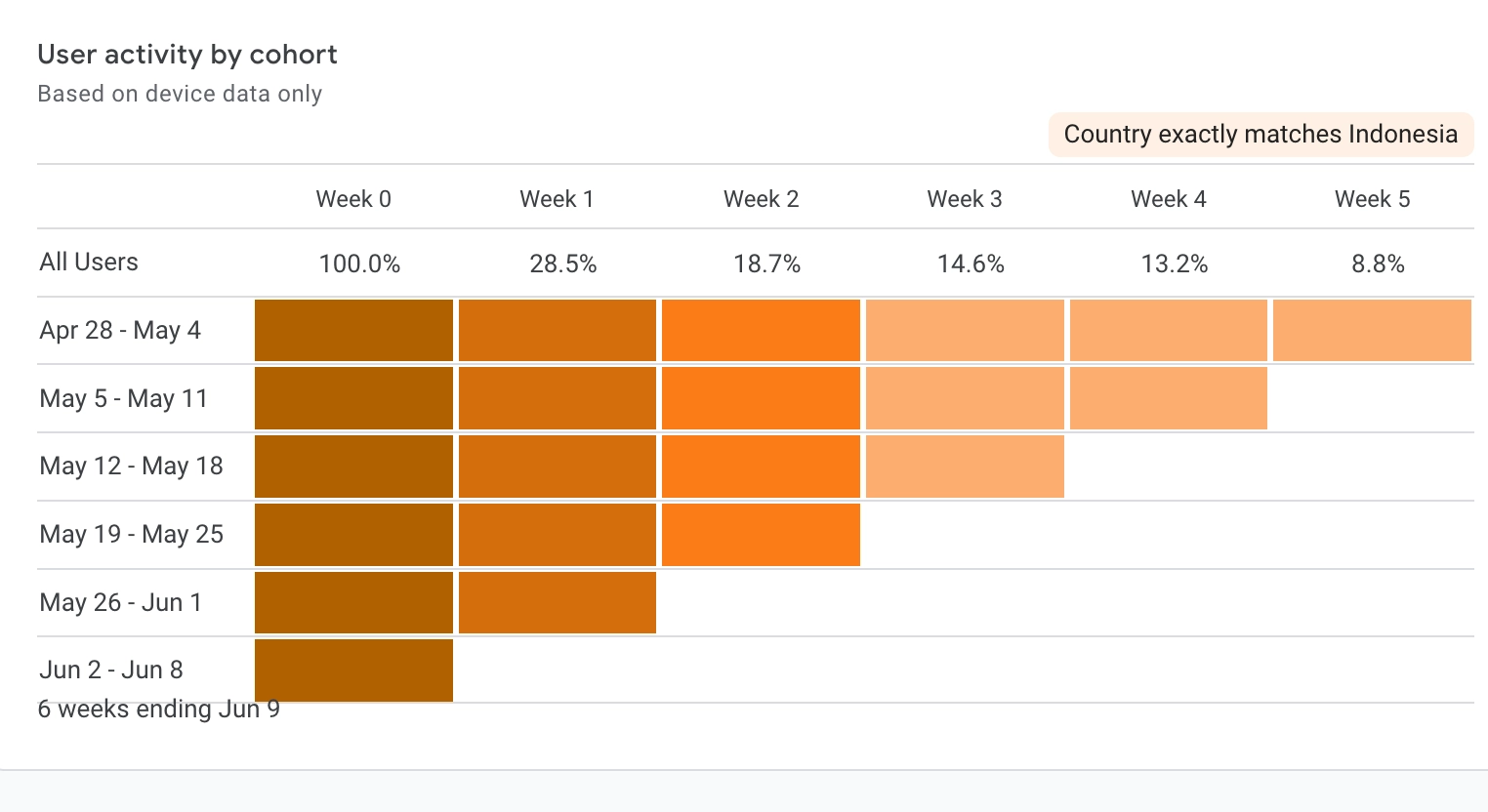Click the Week 5 column header
This screenshot has height=812, width=1488.
1372,199
